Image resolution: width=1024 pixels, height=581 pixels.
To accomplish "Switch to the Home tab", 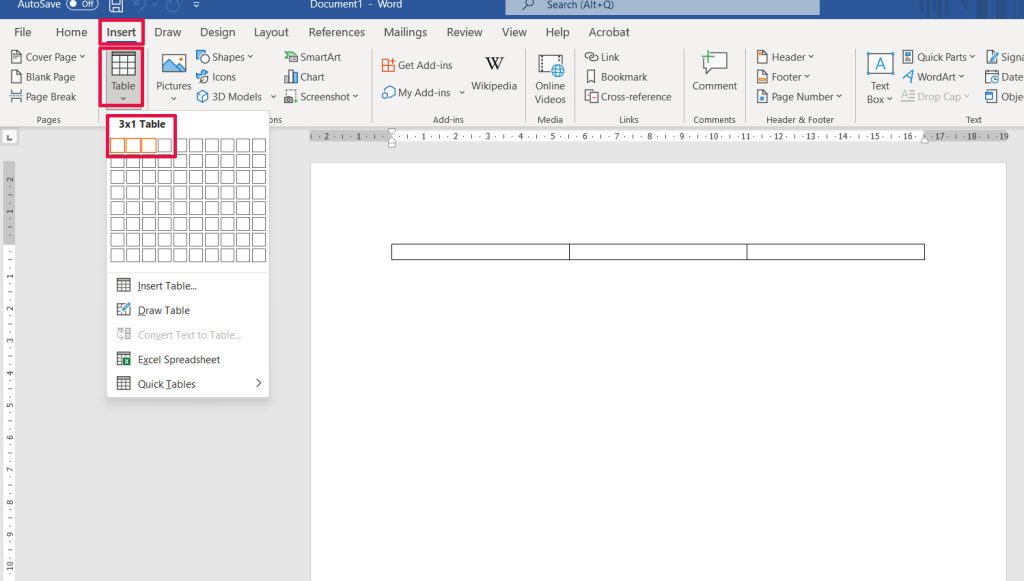I will tap(71, 32).
